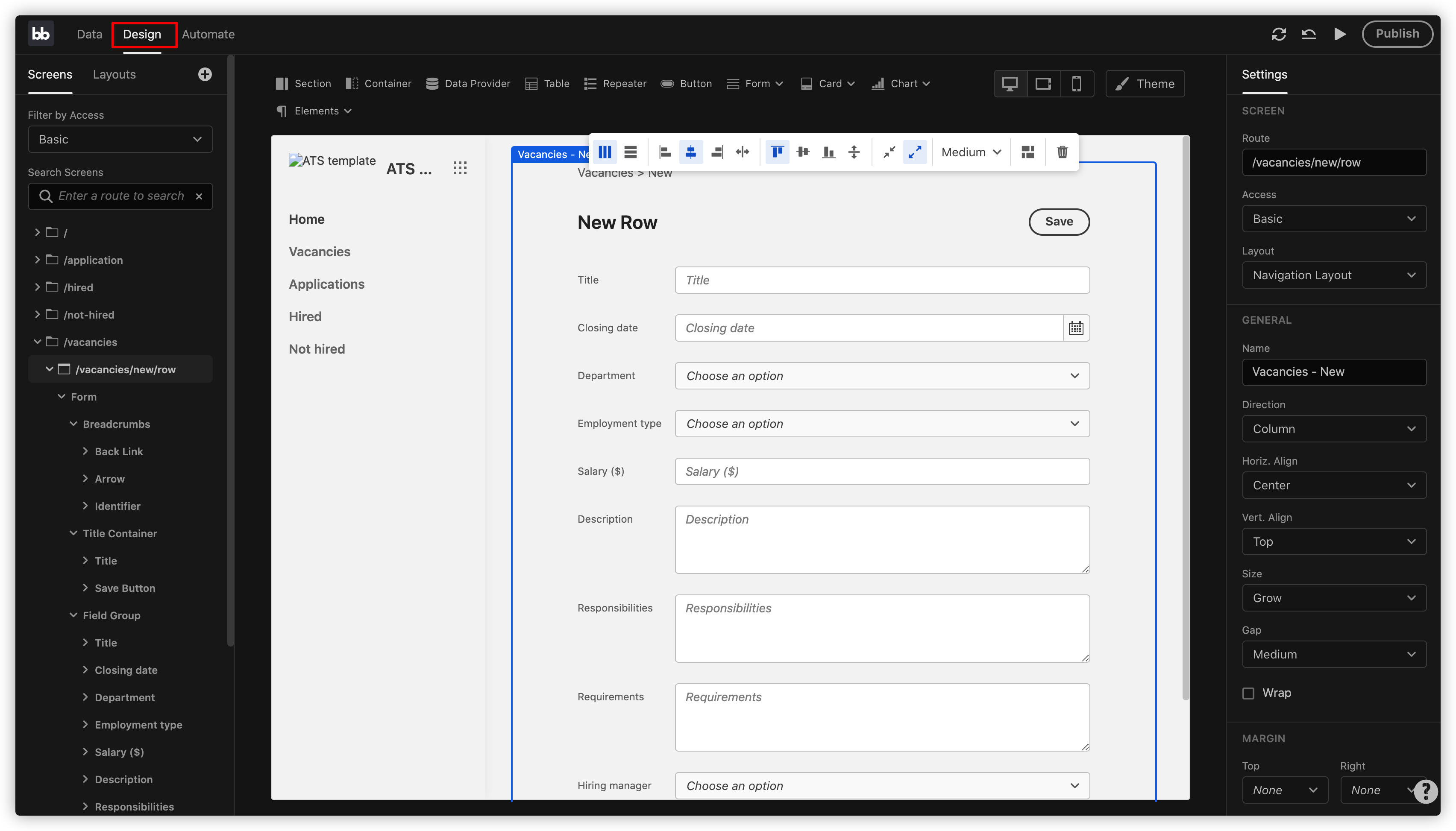Toggle the desktop preview device button
1456x831 pixels.
point(1010,84)
